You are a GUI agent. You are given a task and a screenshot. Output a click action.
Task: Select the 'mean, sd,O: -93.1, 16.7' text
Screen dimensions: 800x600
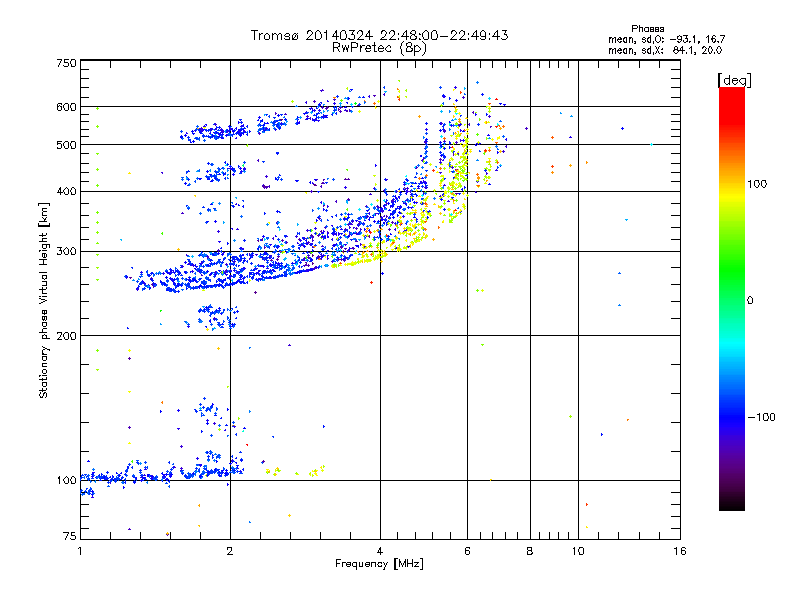(666, 39)
